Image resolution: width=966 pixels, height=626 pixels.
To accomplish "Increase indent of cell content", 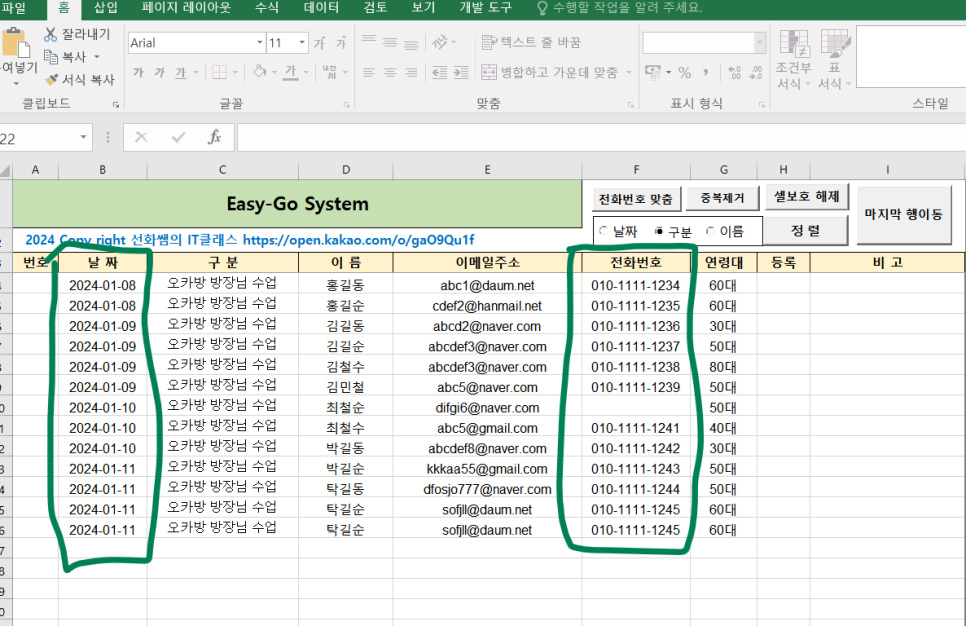I will (461, 73).
